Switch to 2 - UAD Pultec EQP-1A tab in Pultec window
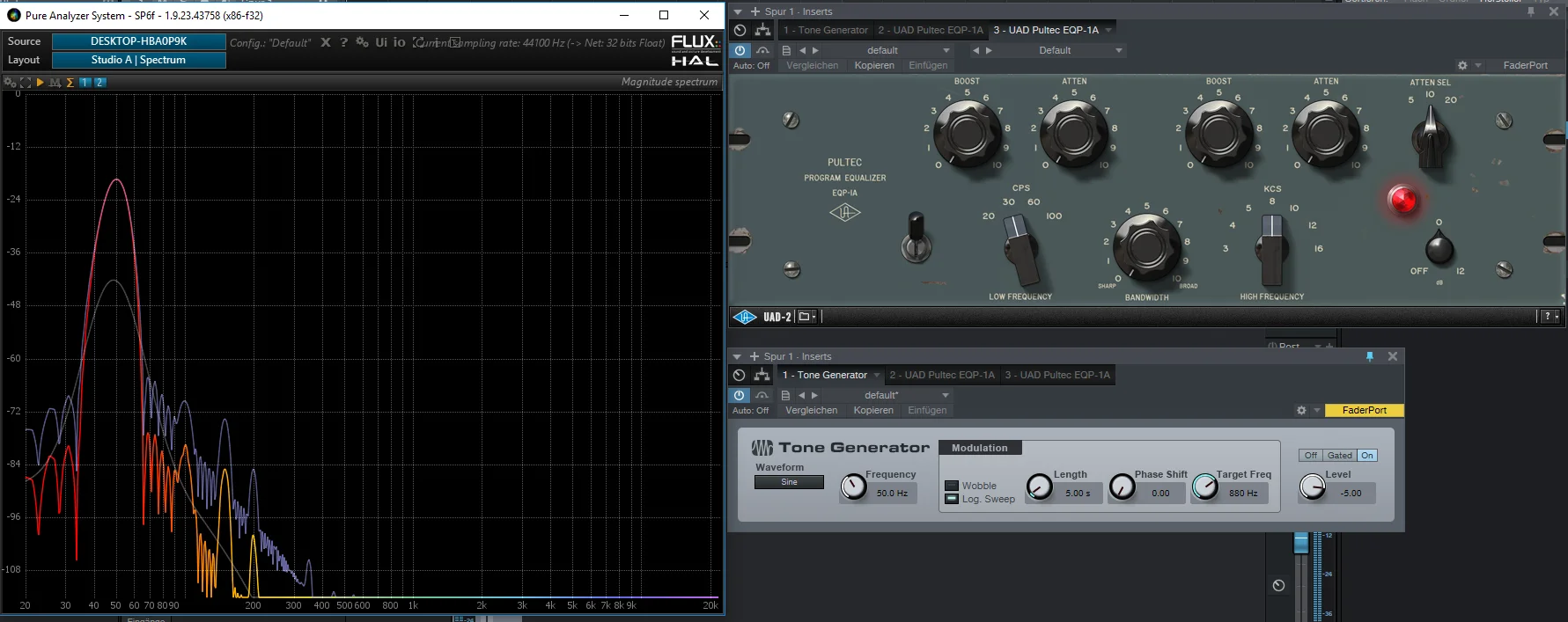 (x=931, y=30)
